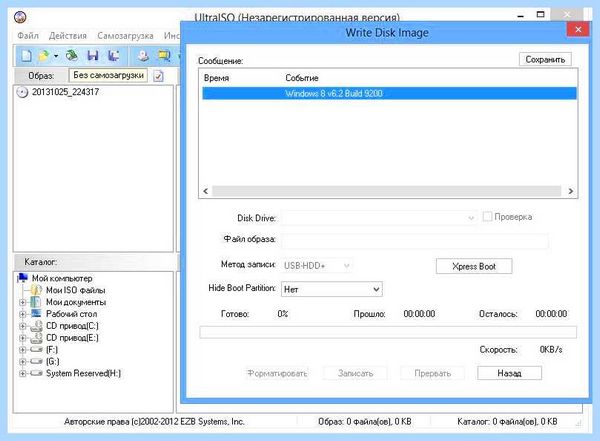Expand the System Reserved(H:) node
This screenshot has height=441, width=600.
point(23,374)
